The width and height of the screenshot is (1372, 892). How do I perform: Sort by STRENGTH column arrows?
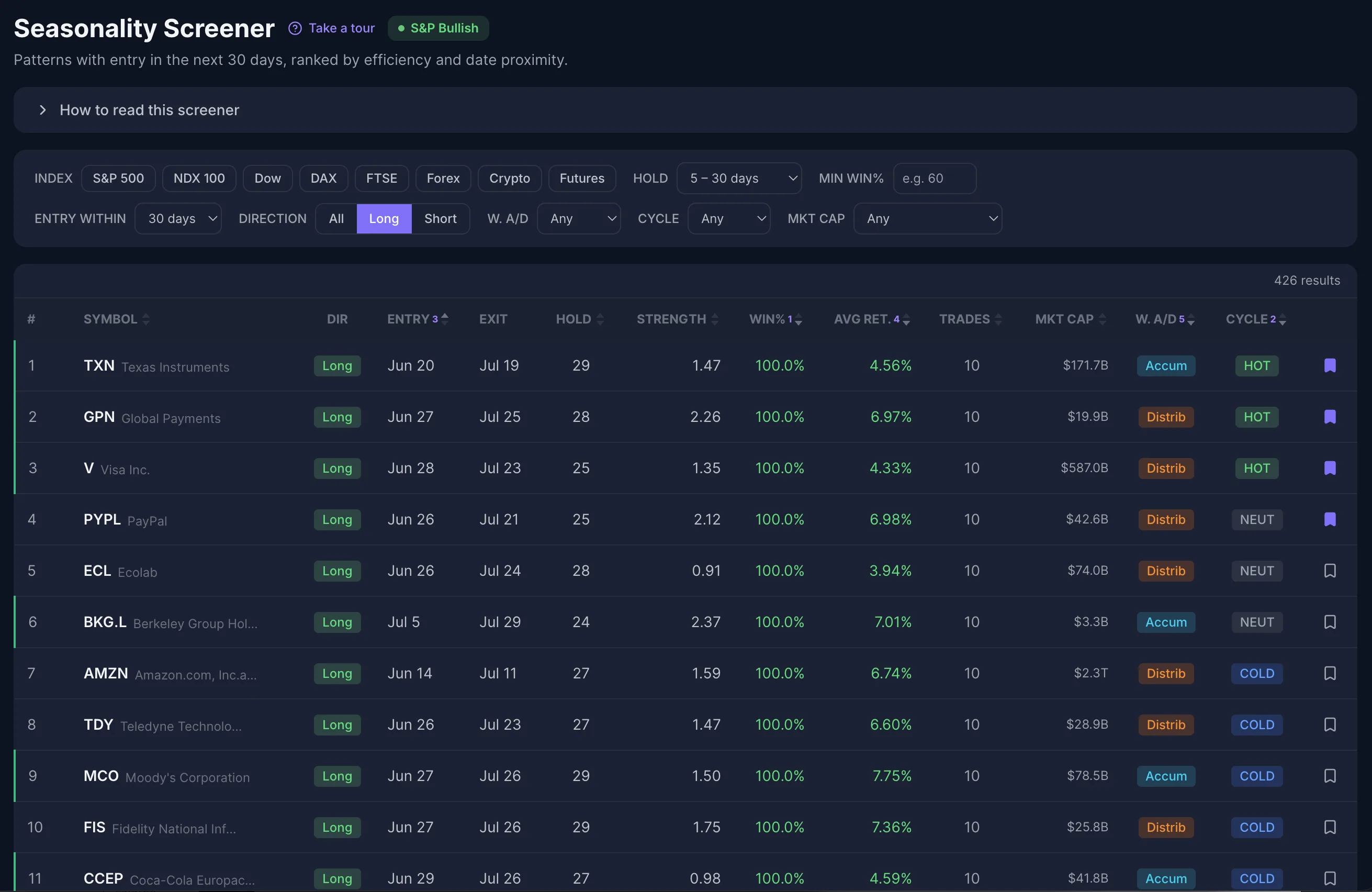715,319
